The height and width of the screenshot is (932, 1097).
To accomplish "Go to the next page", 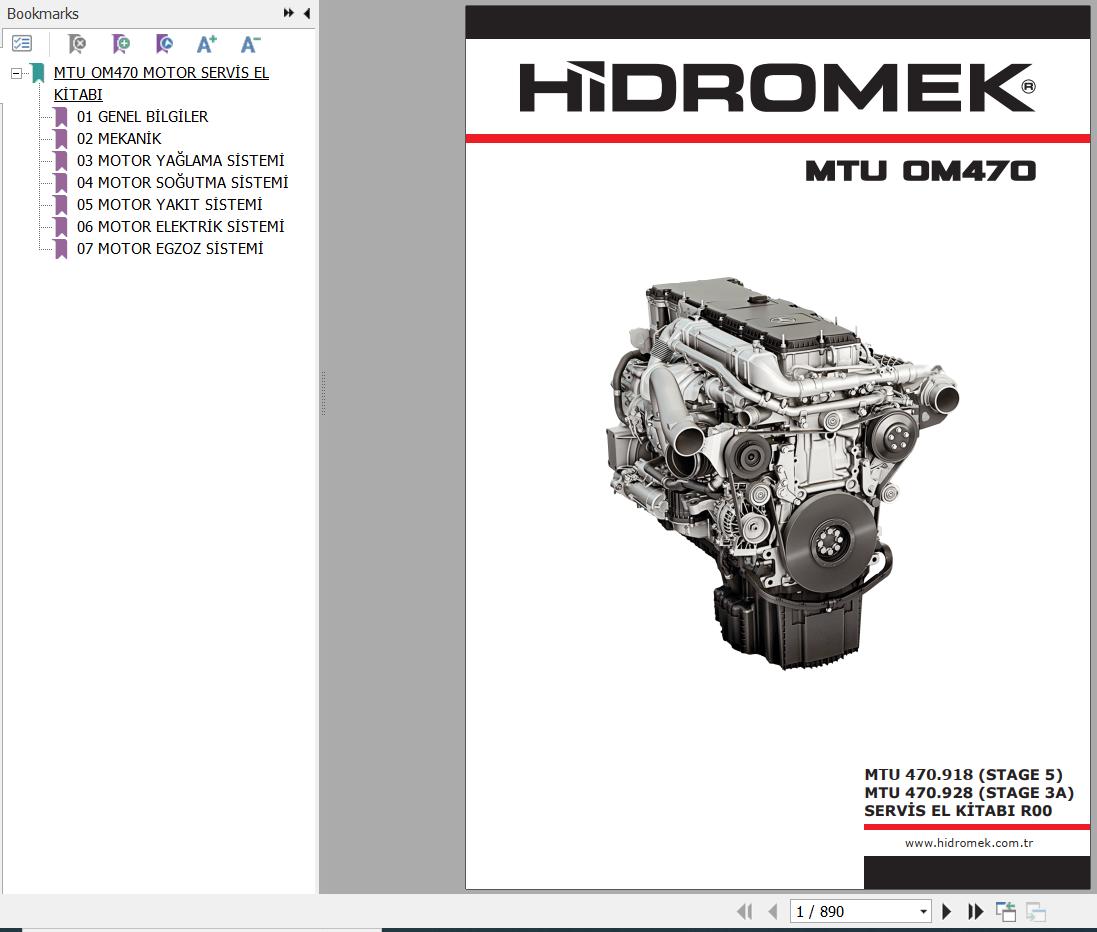I will pyautogui.click(x=947, y=911).
